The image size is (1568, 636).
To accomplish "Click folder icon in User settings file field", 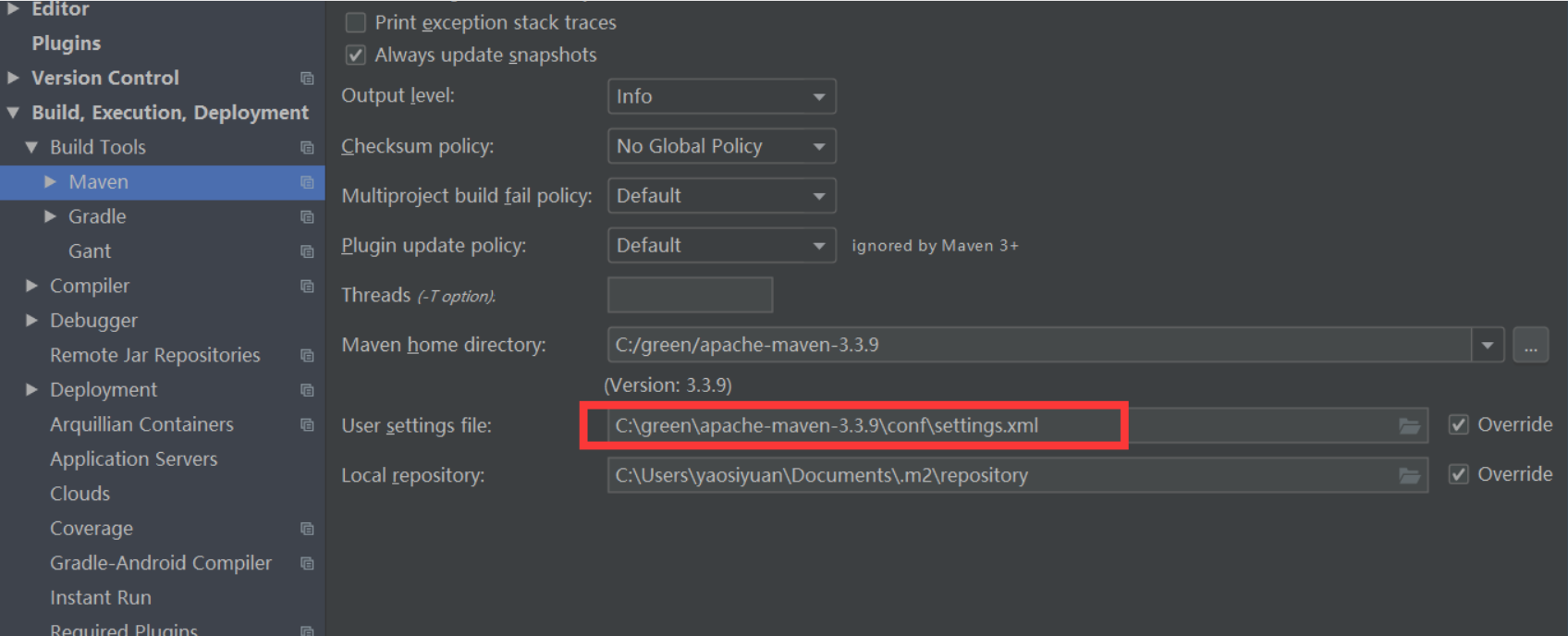I will pos(1409,425).
